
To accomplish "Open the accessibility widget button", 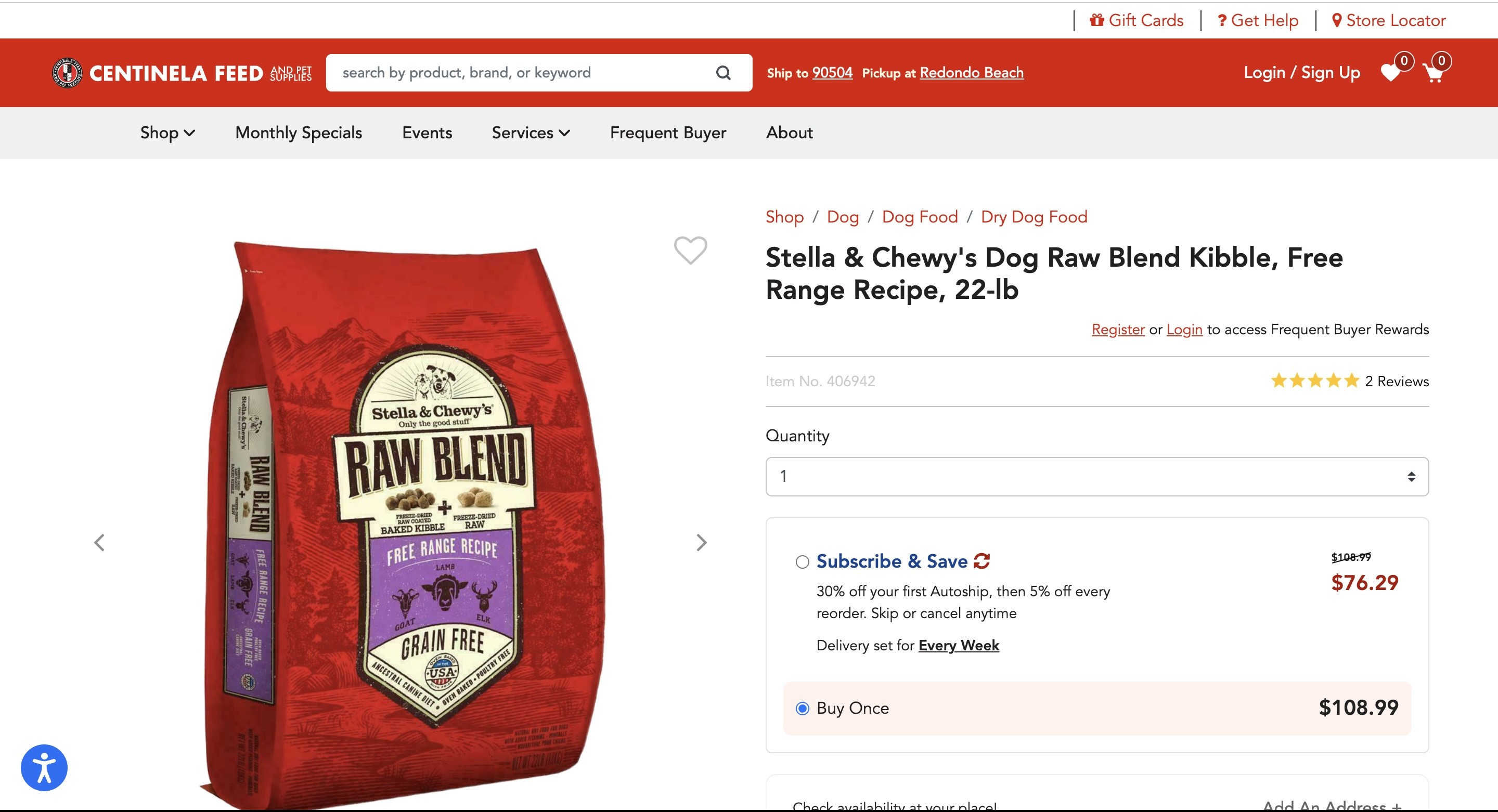I will [x=44, y=767].
